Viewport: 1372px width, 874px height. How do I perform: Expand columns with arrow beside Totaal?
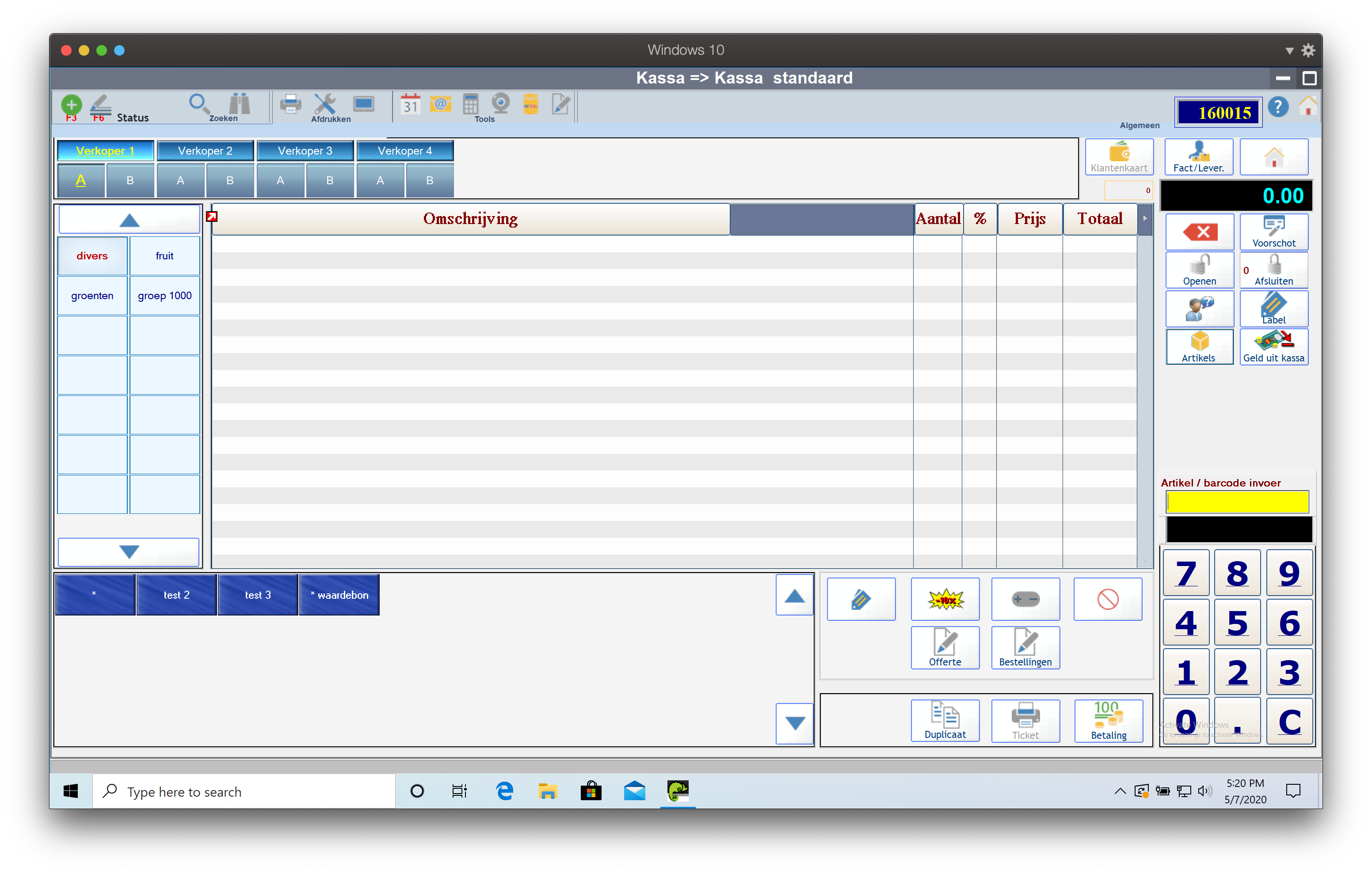(x=1145, y=219)
